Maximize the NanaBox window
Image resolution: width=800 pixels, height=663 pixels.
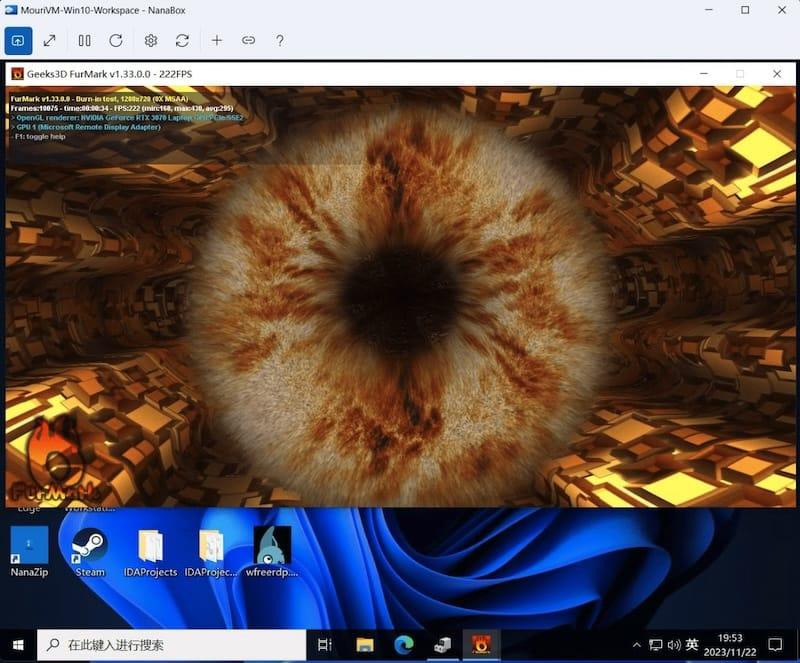[x=745, y=10]
